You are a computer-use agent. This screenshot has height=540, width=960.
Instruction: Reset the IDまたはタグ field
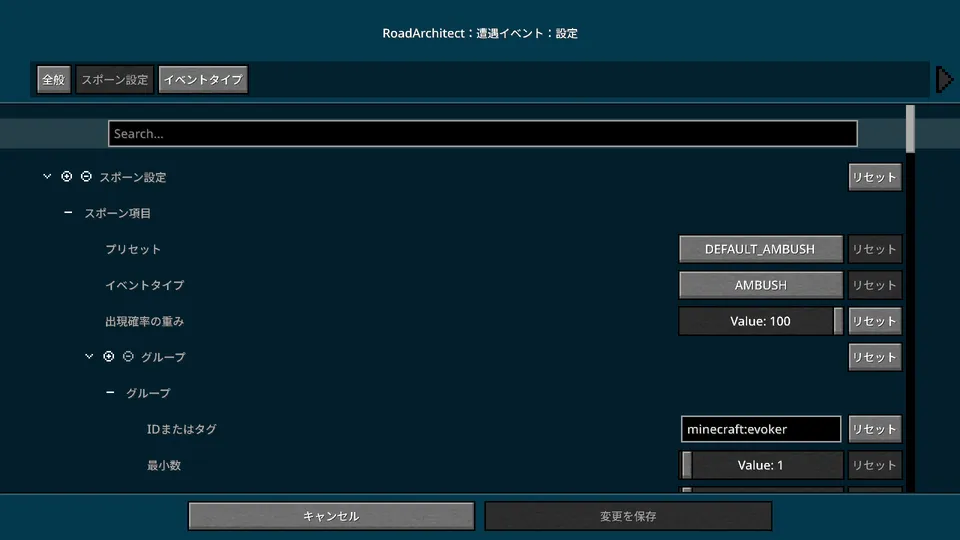click(x=874, y=429)
